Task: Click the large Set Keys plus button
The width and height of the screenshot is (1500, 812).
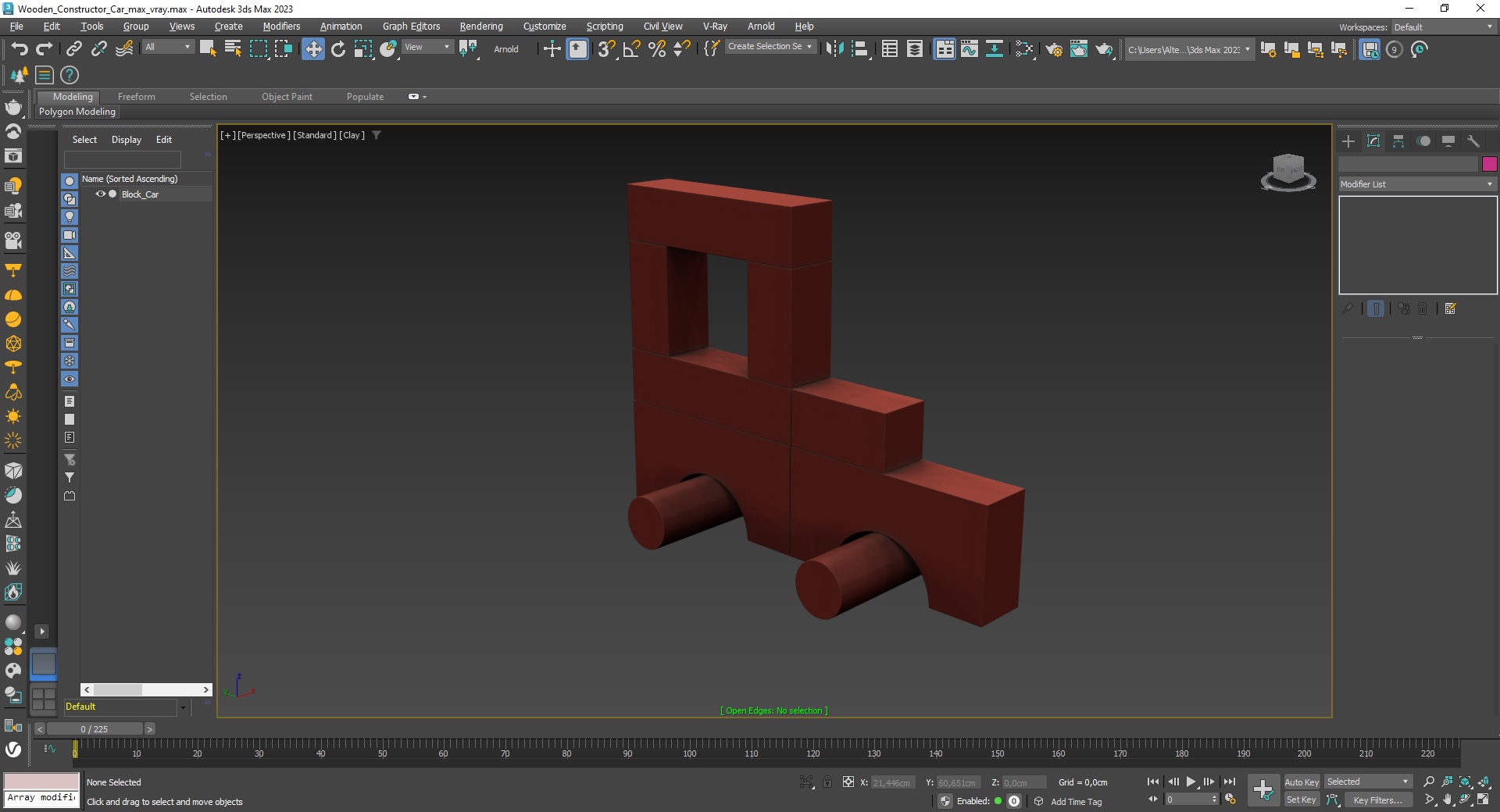Action: pos(1263,790)
